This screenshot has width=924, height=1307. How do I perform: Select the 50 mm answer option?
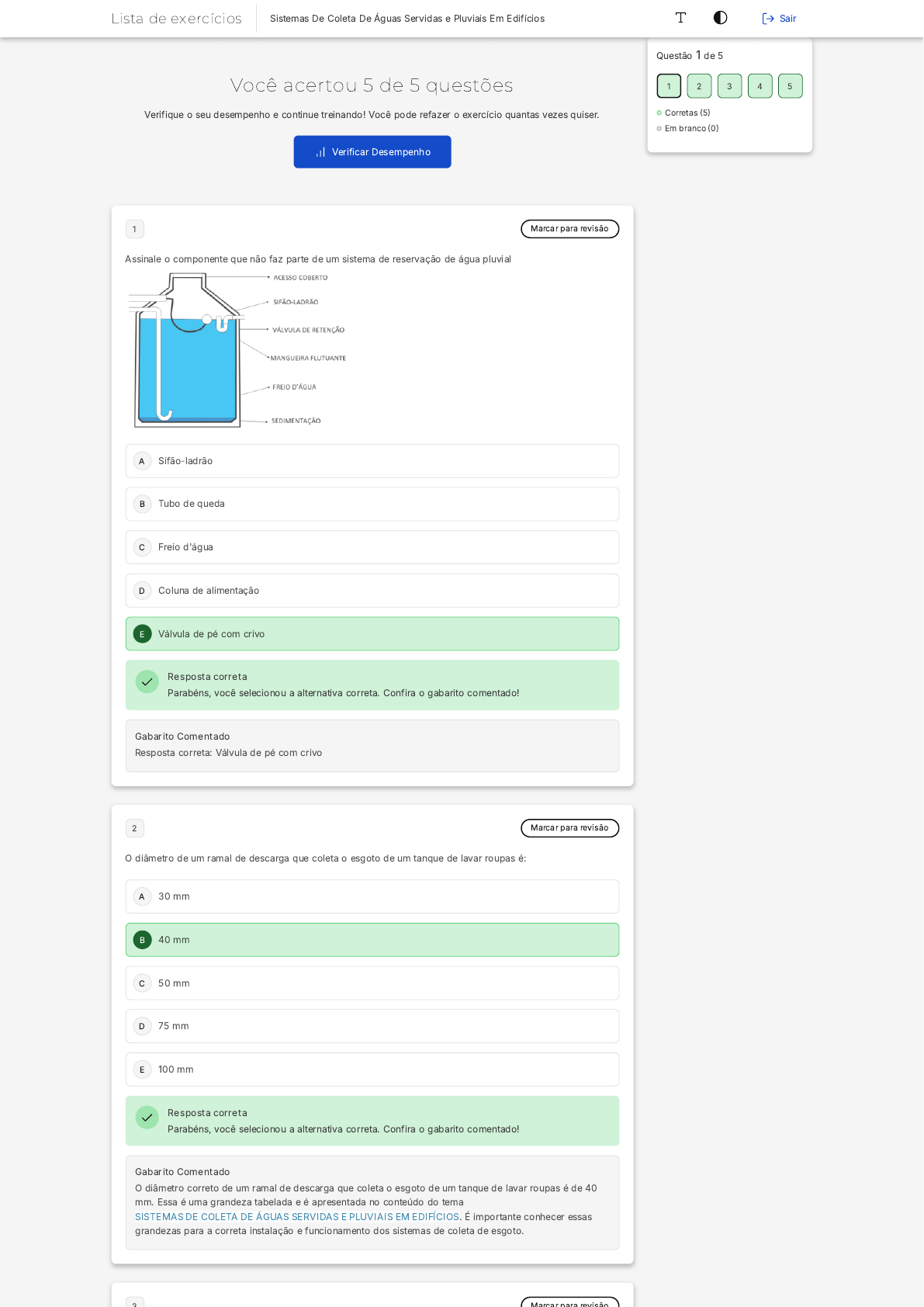tap(372, 983)
